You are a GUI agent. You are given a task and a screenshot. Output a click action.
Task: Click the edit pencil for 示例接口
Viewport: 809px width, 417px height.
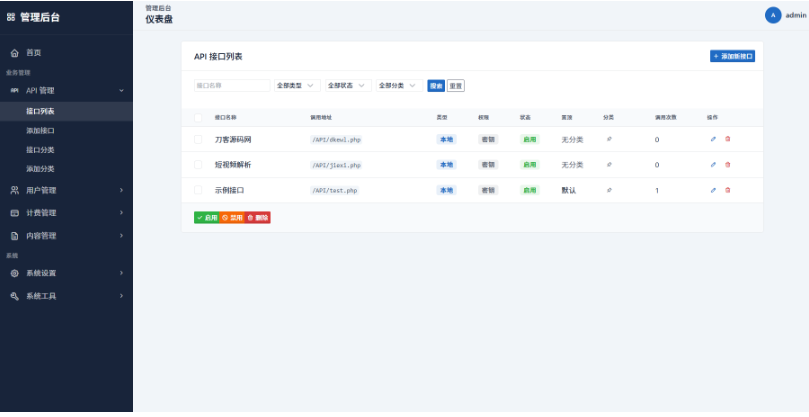click(x=714, y=190)
